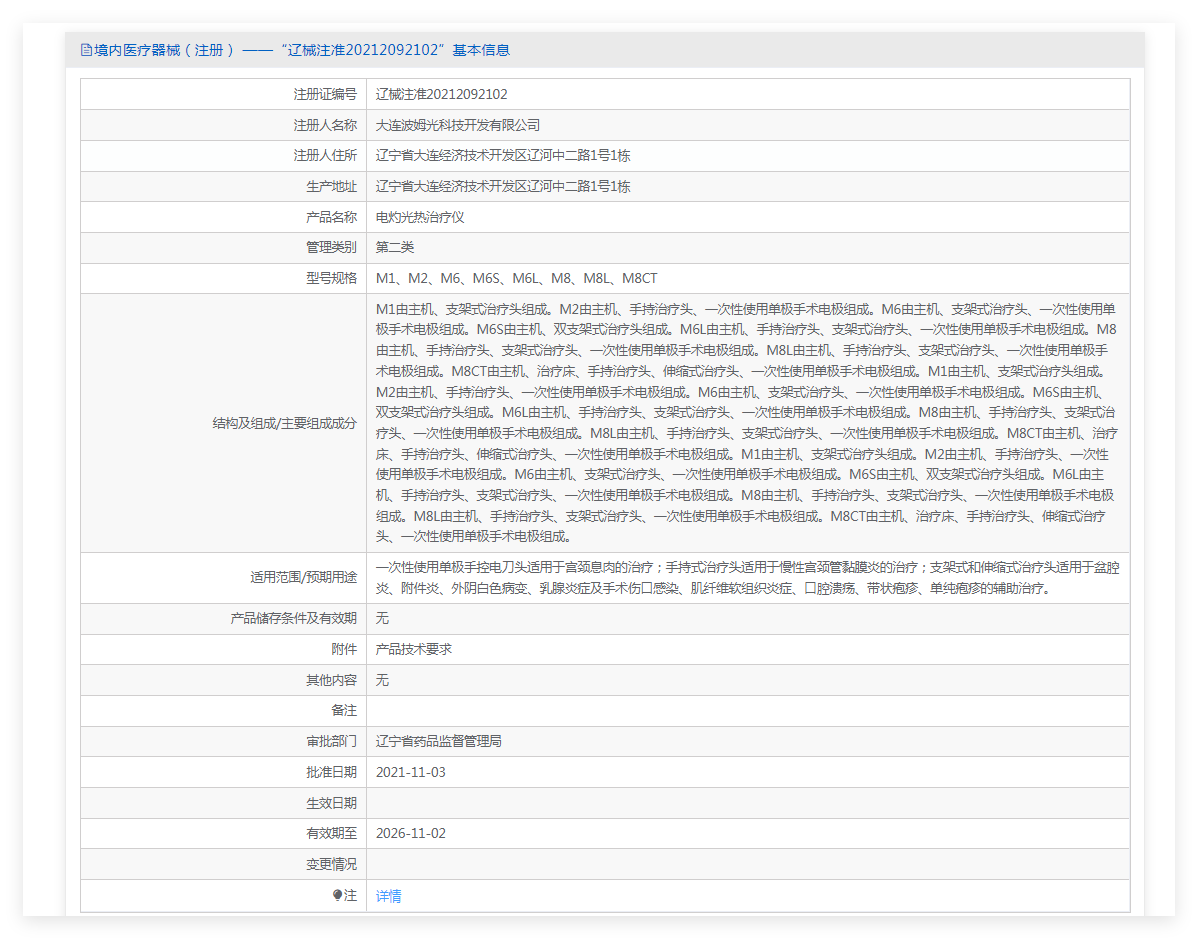Click the 备注 label

[x=344, y=711]
